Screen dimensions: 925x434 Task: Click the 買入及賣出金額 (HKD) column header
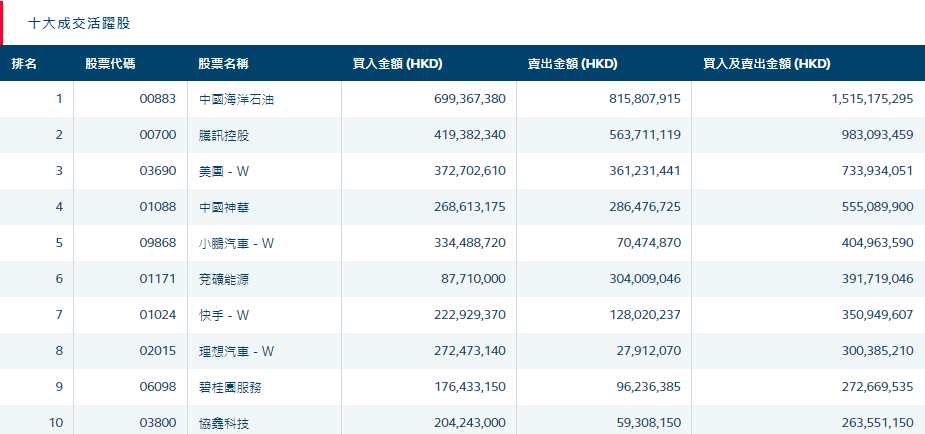pos(766,64)
